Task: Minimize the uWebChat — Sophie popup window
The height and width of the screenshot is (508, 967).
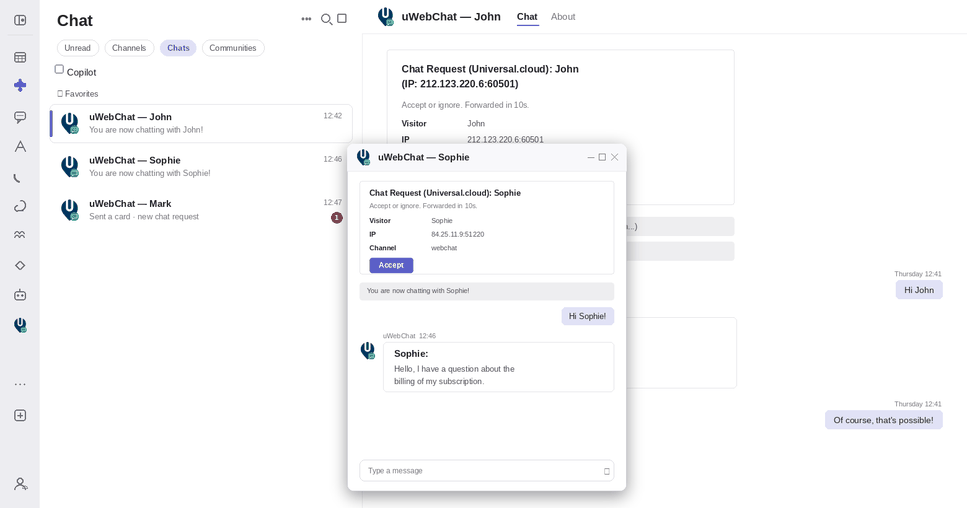Action: pyautogui.click(x=591, y=157)
